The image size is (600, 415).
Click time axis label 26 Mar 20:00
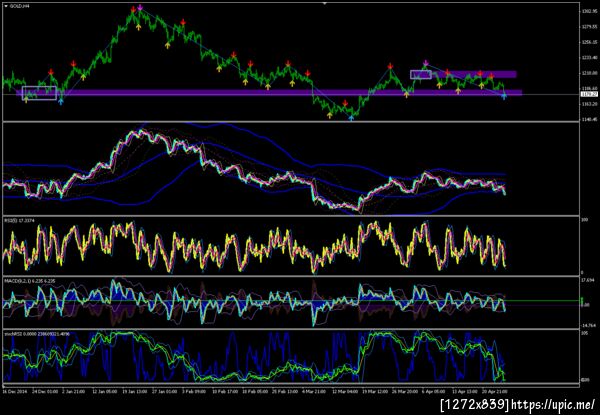404,392
